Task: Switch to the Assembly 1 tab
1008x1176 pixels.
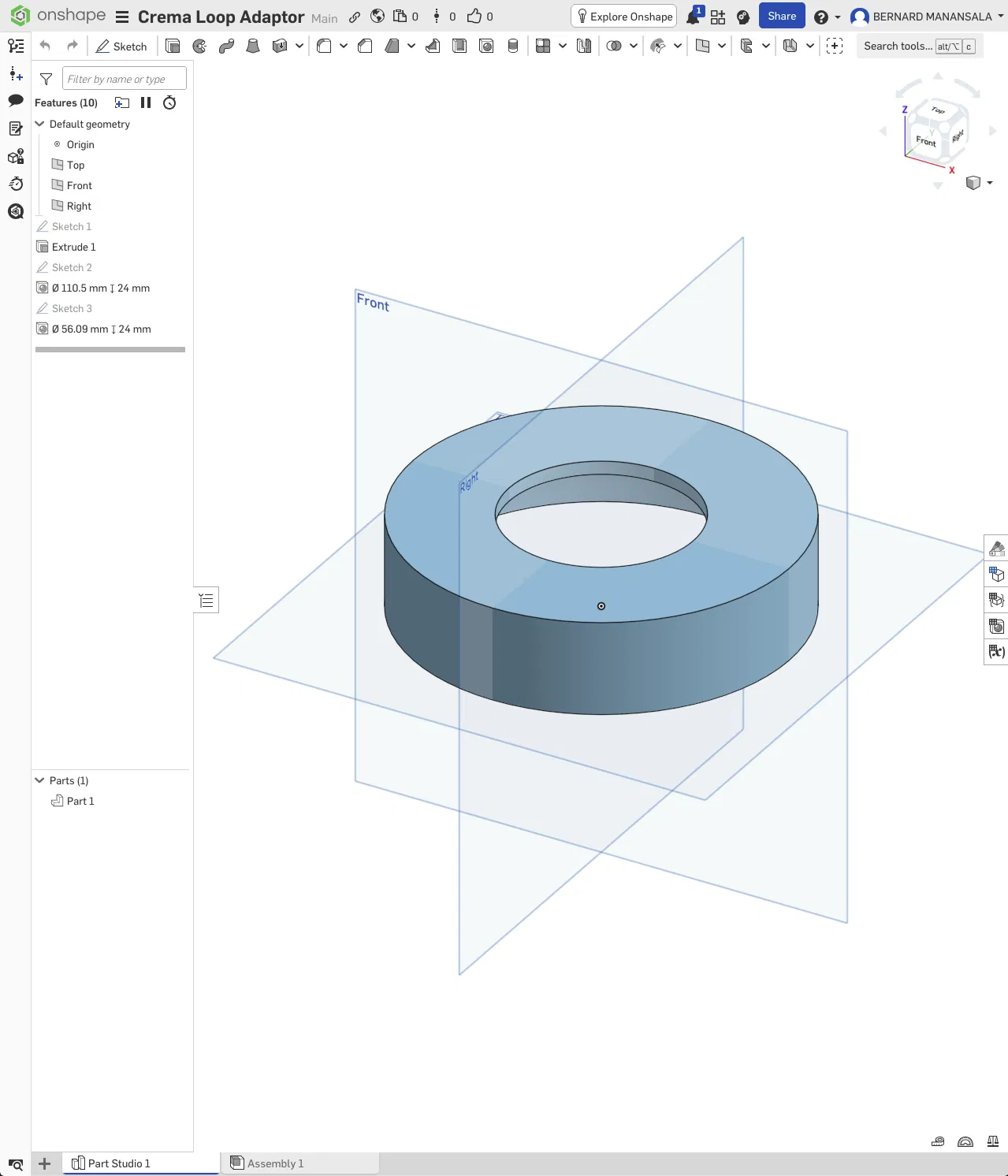Action: (300, 1163)
